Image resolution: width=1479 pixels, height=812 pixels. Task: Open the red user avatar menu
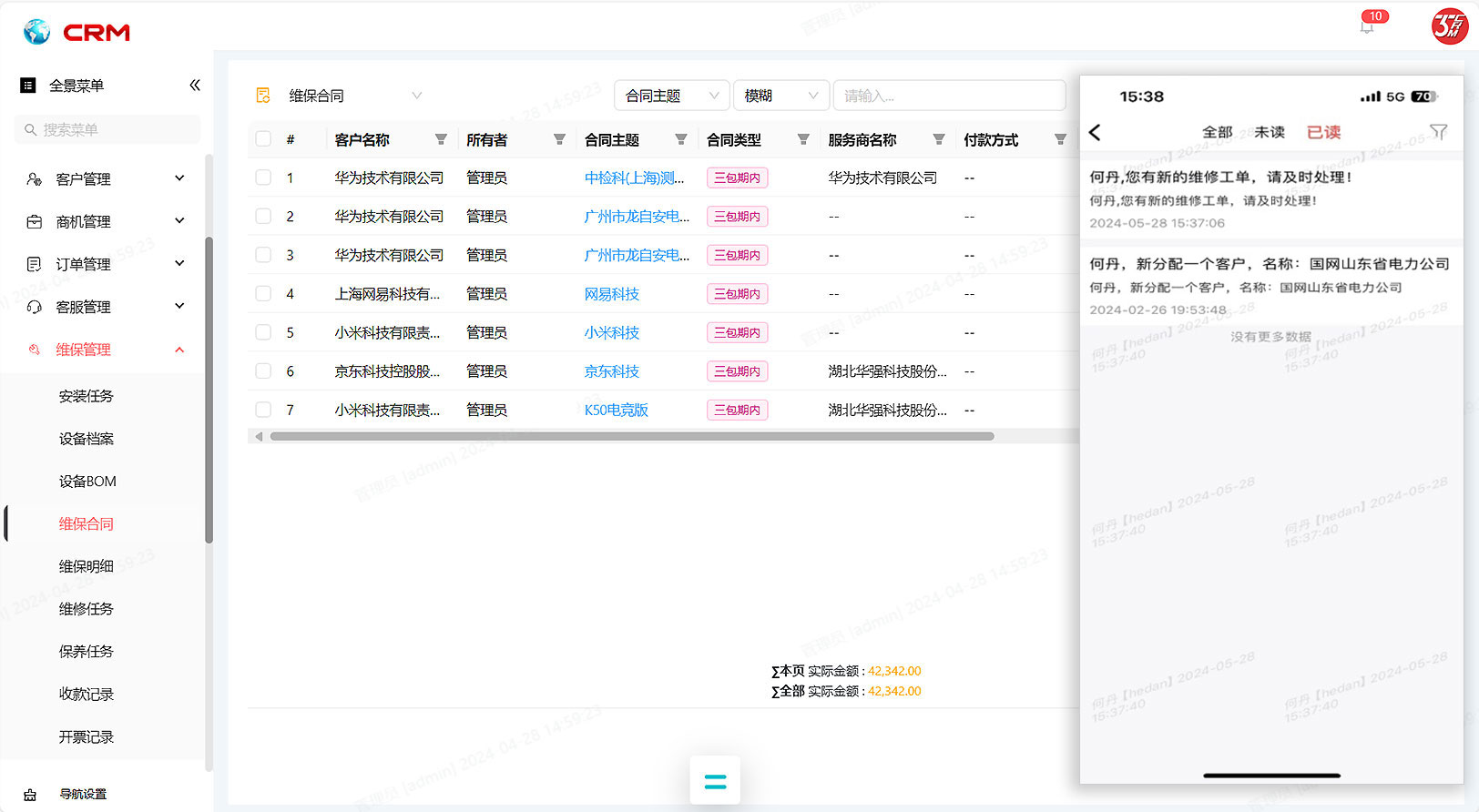pyautogui.click(x=1449, y=26)
